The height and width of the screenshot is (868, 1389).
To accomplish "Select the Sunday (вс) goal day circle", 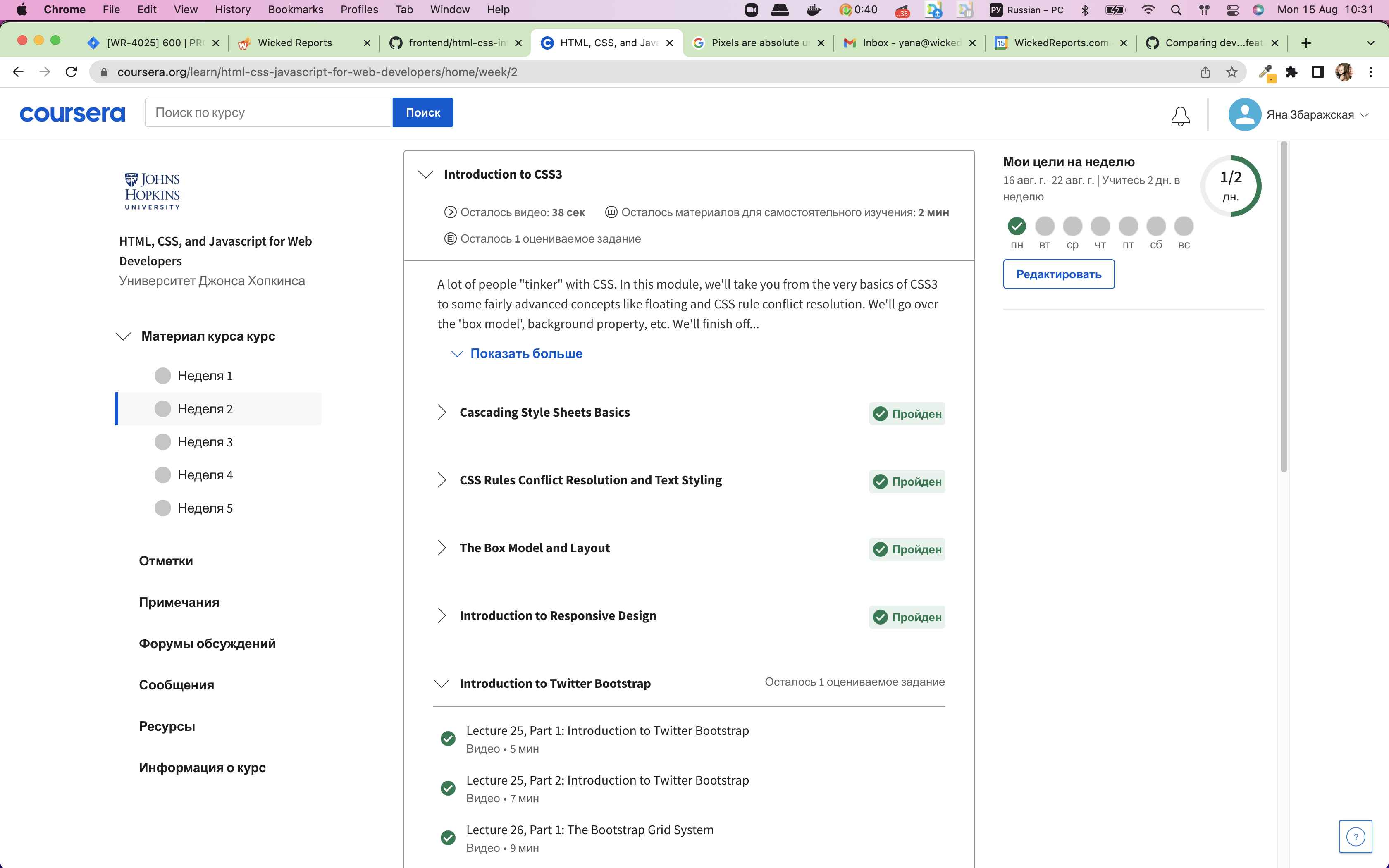I will tap(1184, 226).
